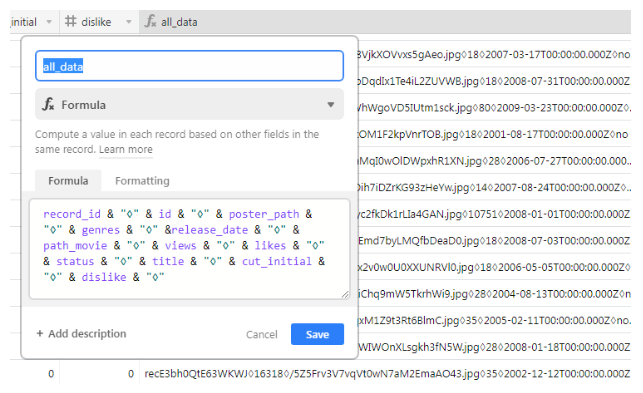
Task: Select row with date 2006-07-27
Action: 494,161
